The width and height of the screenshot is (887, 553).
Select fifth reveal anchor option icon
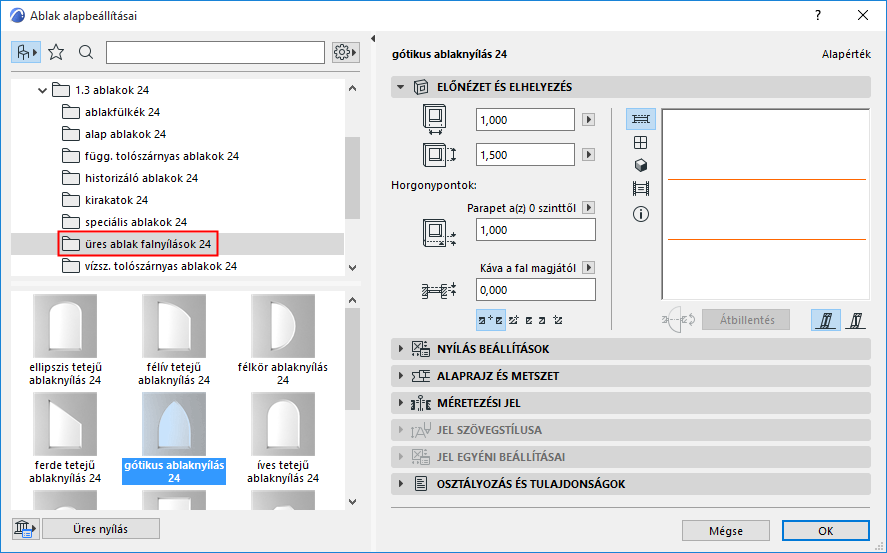(x=558, y=321)
